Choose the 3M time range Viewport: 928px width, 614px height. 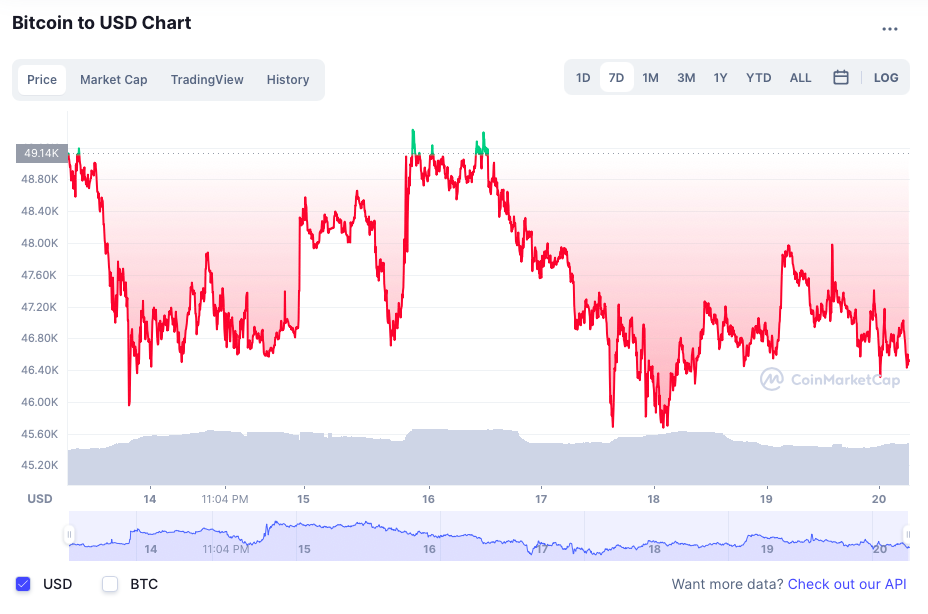686,78
